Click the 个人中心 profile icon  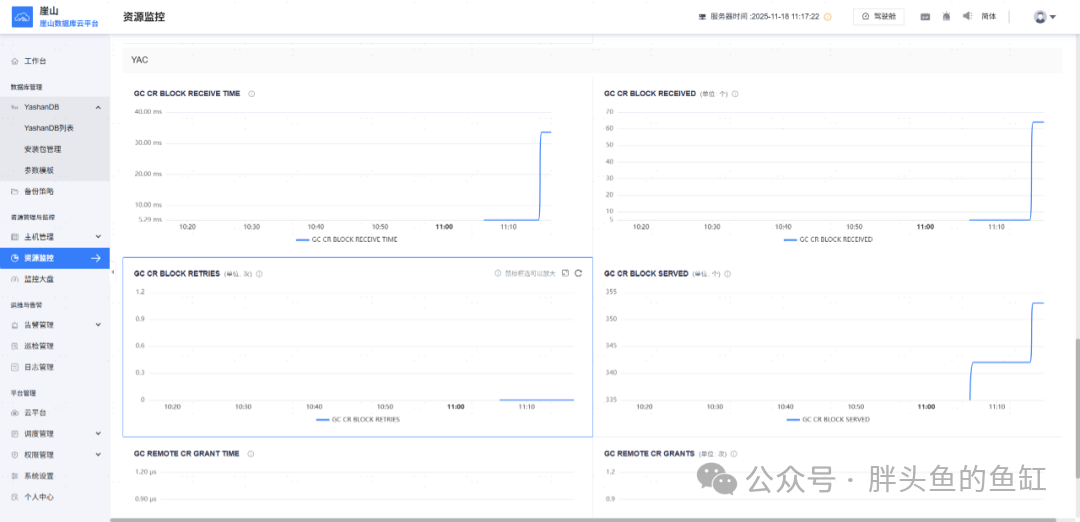(x=15, y=497)
